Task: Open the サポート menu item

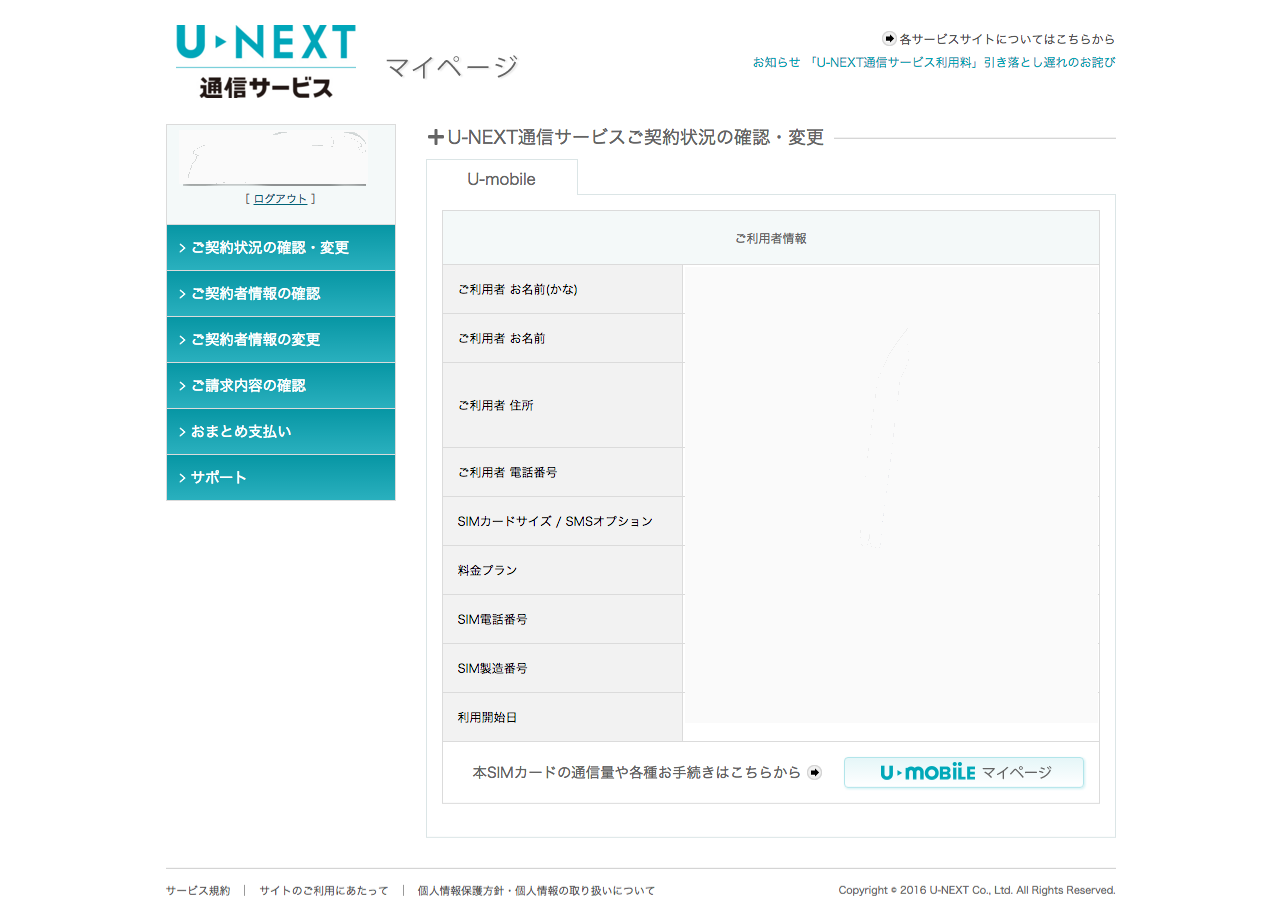Action: coord(281,478)
